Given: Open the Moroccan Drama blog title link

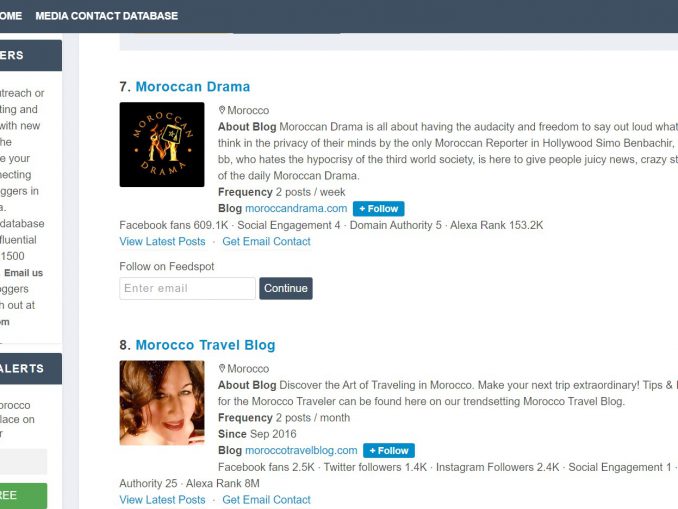Looking at the screenshot, I should click(x=192, y=87).
